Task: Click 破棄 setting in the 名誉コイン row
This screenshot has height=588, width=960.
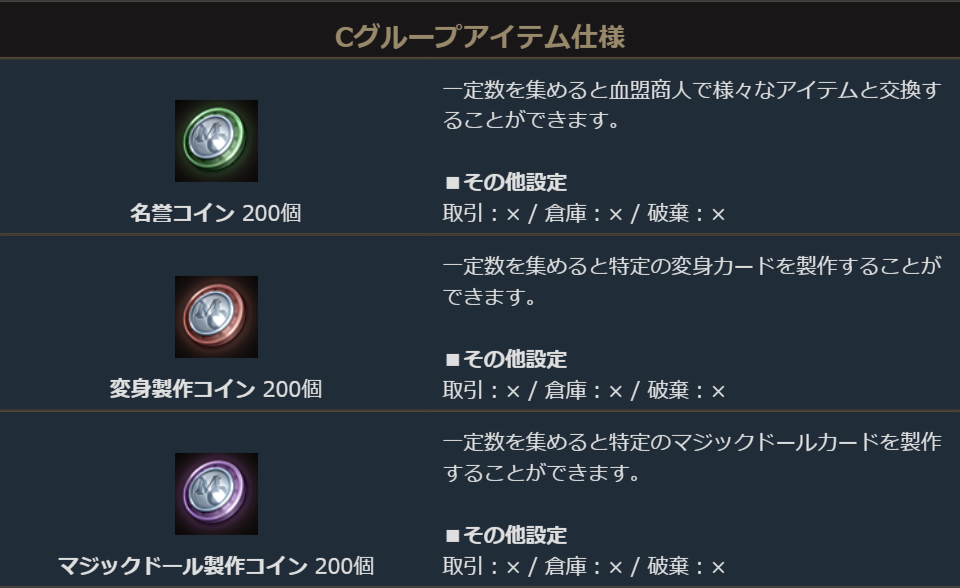Action: 687,213
